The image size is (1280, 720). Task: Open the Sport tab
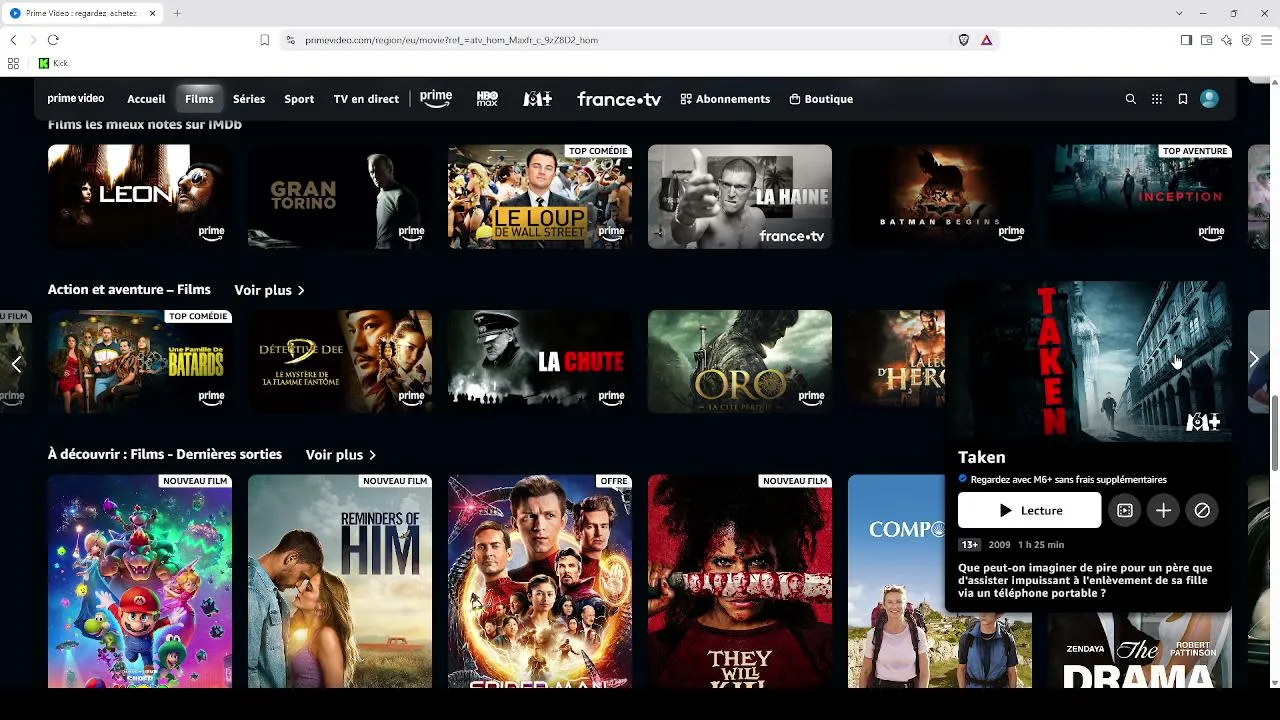tap(299, 99)
